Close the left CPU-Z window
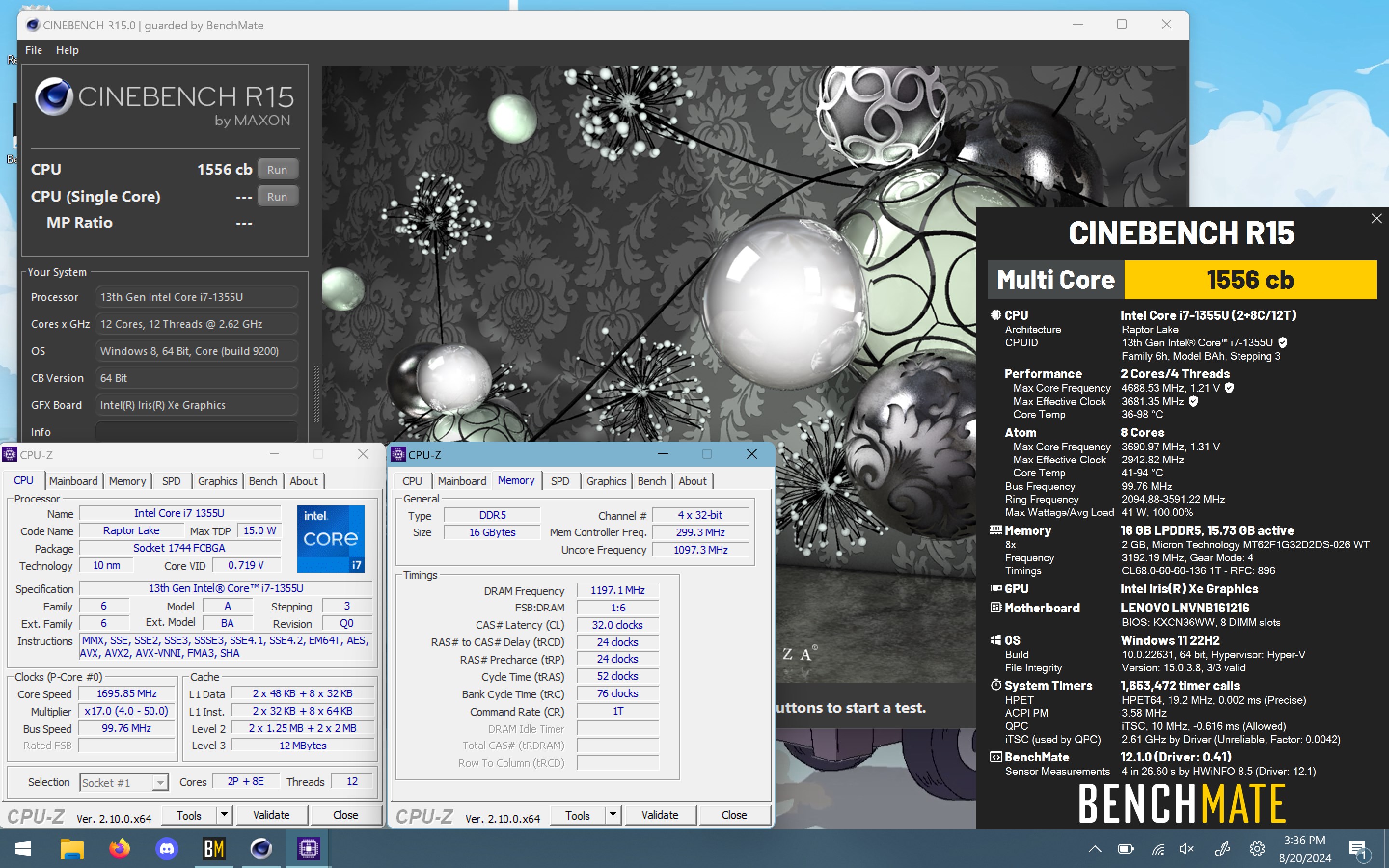This screenshot has height=868, width=1389. [x=363, y=454]
